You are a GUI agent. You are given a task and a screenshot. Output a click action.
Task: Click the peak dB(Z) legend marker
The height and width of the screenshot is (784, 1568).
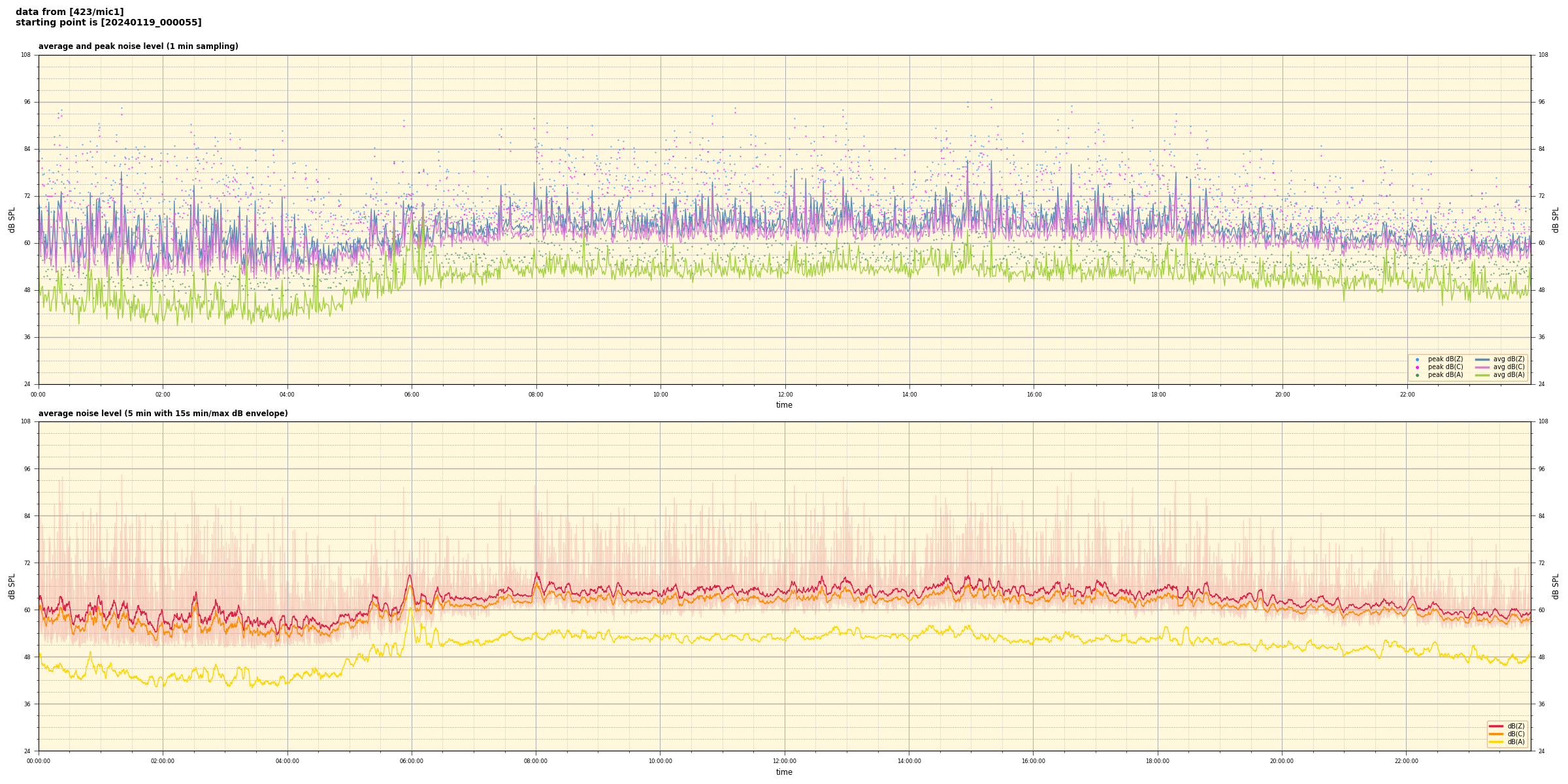(x=1417, y=359)
